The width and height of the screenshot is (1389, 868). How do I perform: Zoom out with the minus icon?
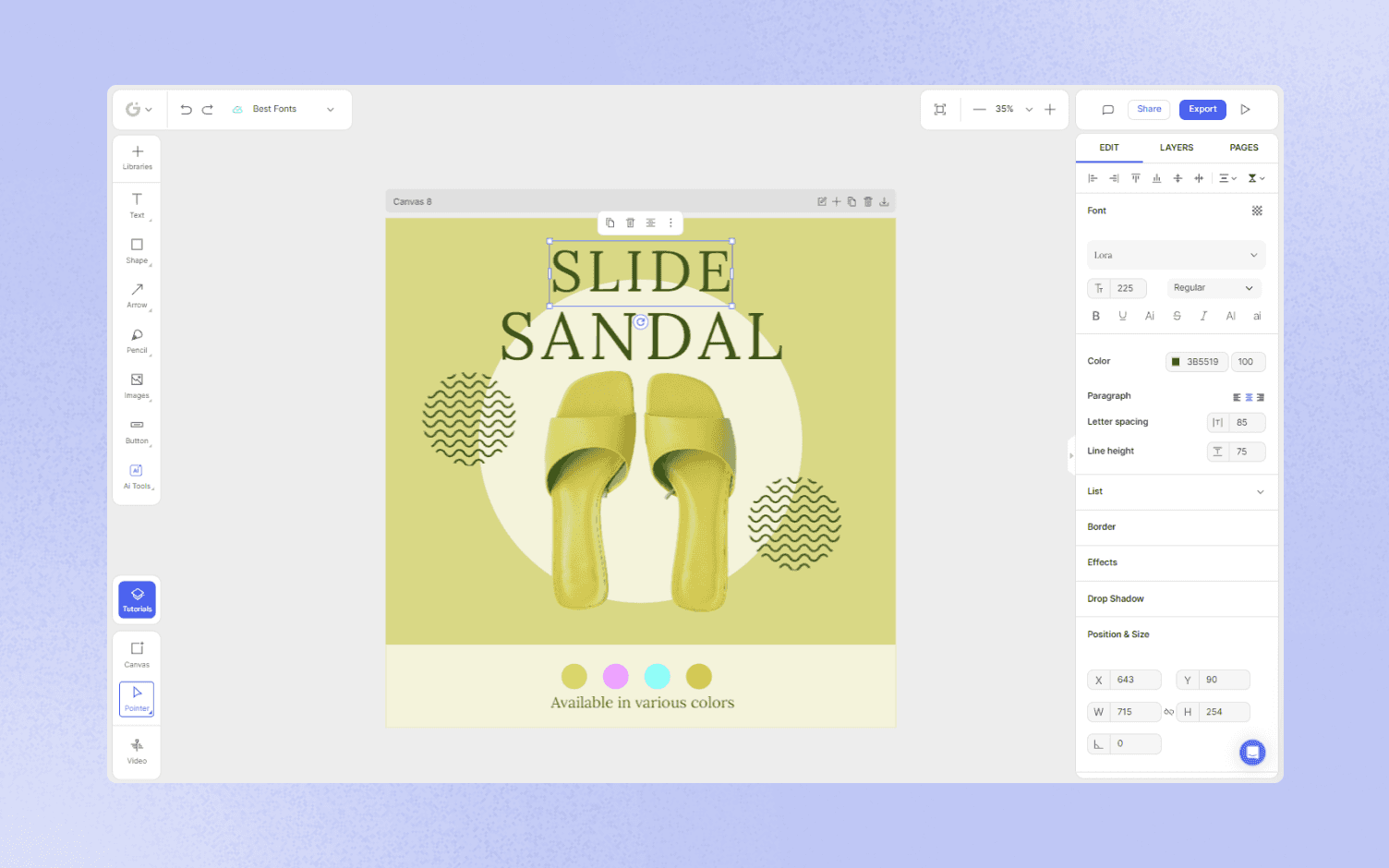tap(979, 109)
